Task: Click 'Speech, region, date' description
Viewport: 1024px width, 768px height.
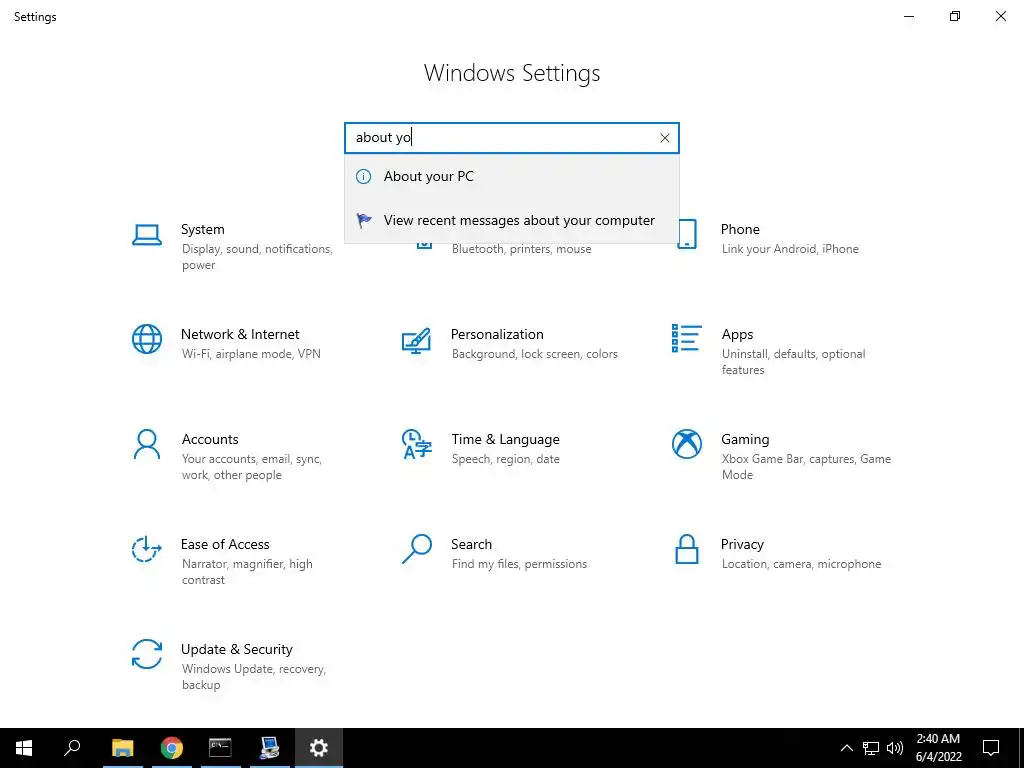Action: [x=505, y=459]
